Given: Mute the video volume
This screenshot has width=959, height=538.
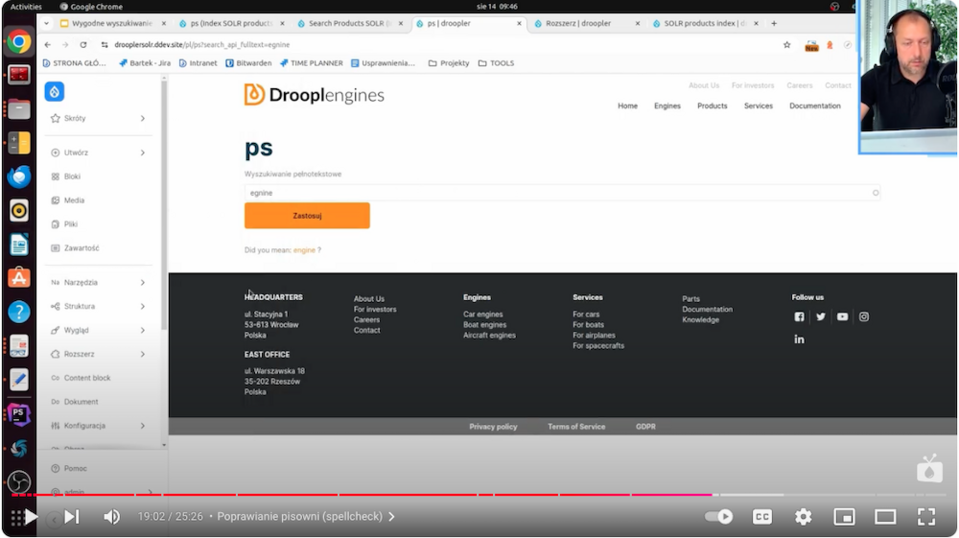Looking at the screenshot, I should coord(111,517).
